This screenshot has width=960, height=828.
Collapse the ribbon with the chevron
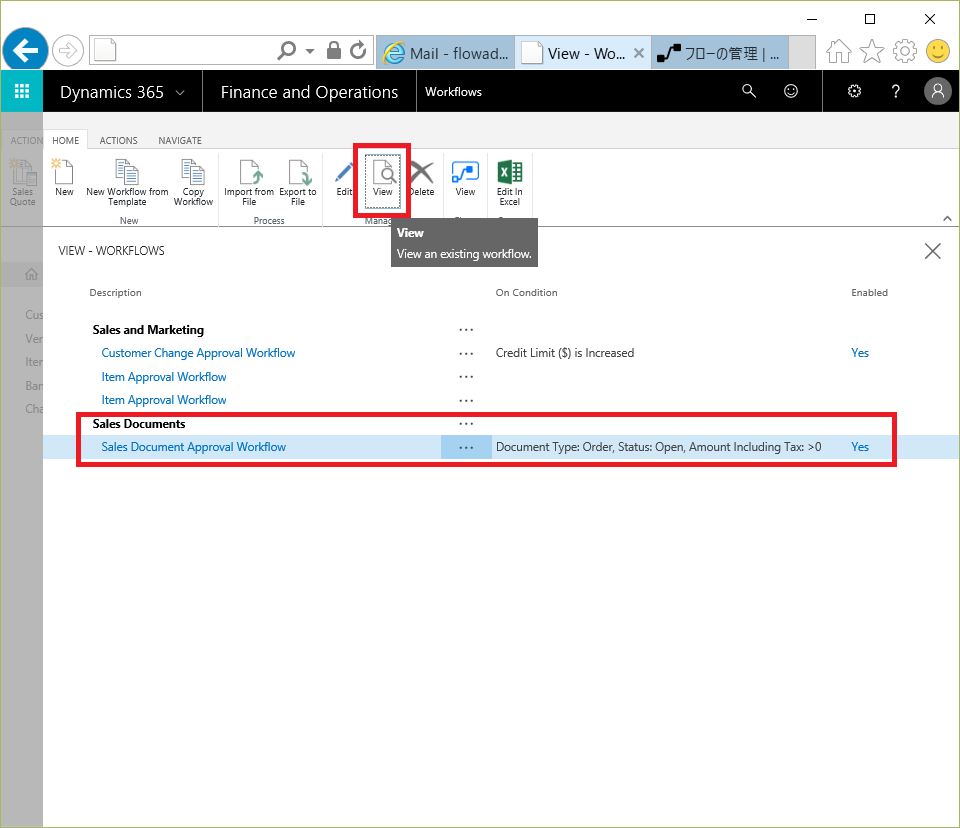click(x=947, y=219)
